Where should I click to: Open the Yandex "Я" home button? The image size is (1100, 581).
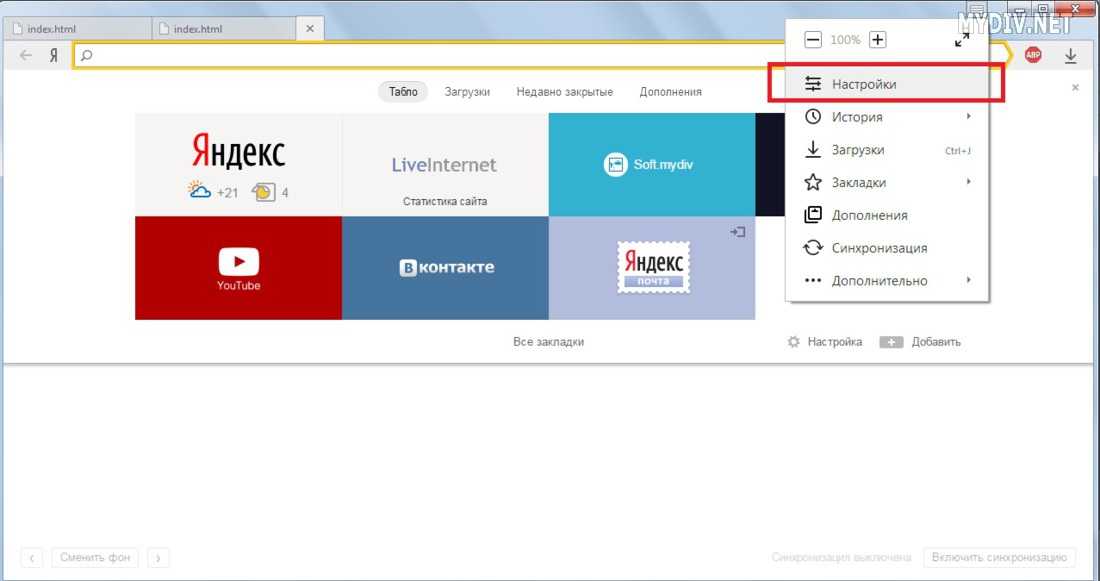[53, 55]
